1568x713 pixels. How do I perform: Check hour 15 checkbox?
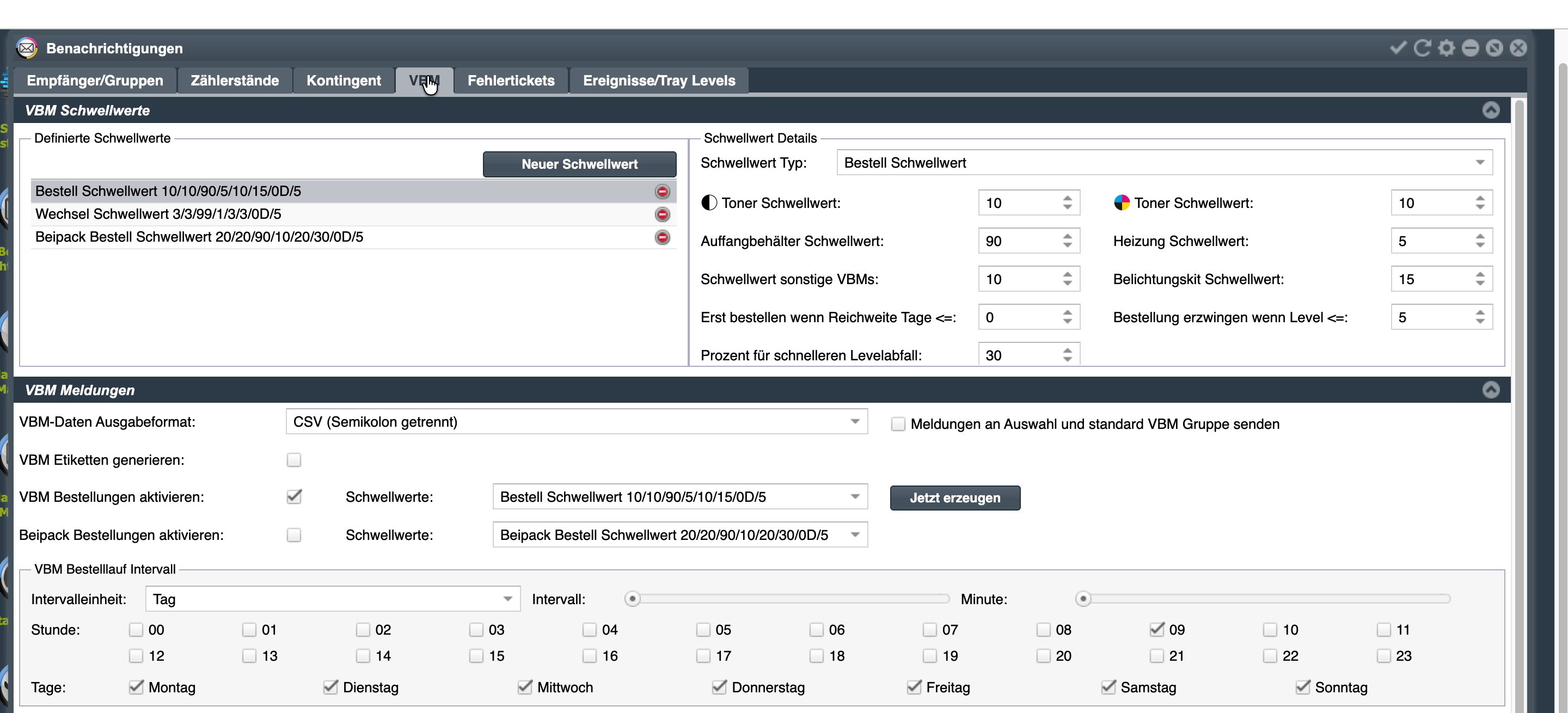coord(476,656)
